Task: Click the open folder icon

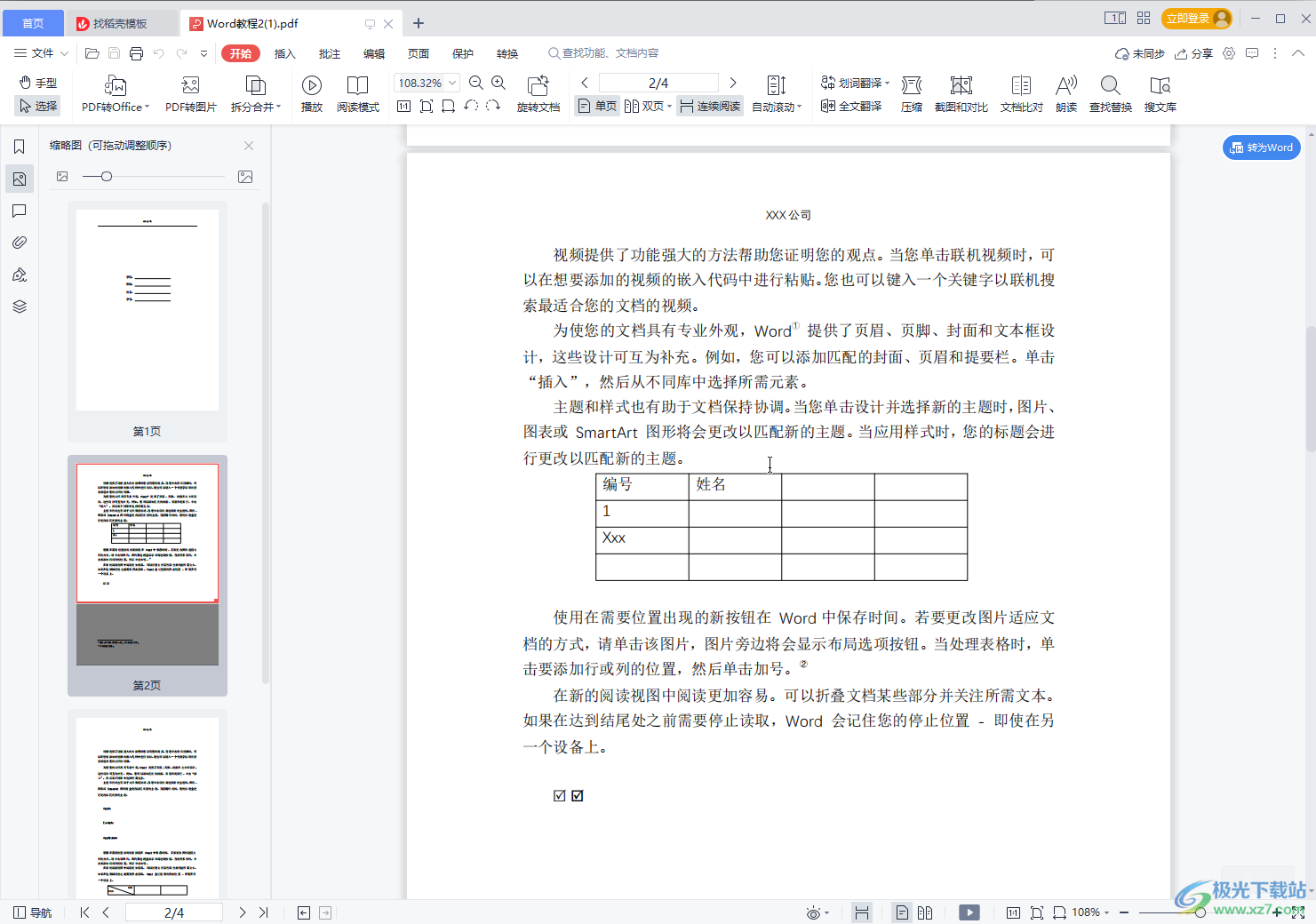Action: tap(92, 53)
